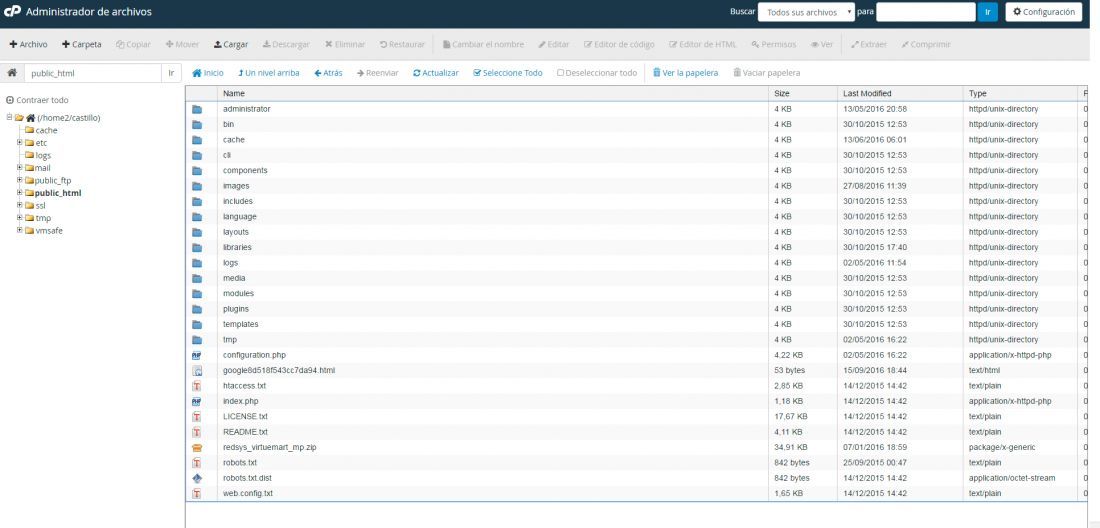Create new file with Archivo button
Screen dimensions: 1100x528
click(29, 44)
